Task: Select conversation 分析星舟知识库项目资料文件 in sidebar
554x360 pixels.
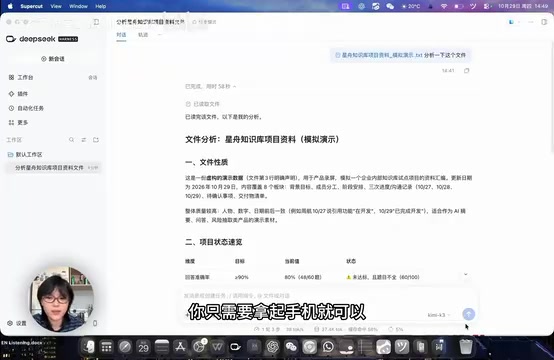Action: pyautogui.click(x=53, y=167)
